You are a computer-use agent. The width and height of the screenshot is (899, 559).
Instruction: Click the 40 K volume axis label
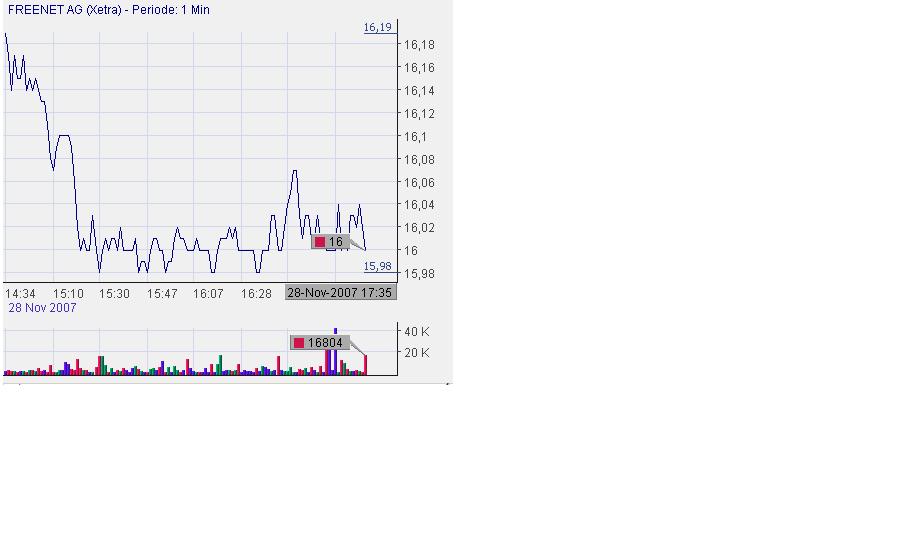[x=416, y=331]
